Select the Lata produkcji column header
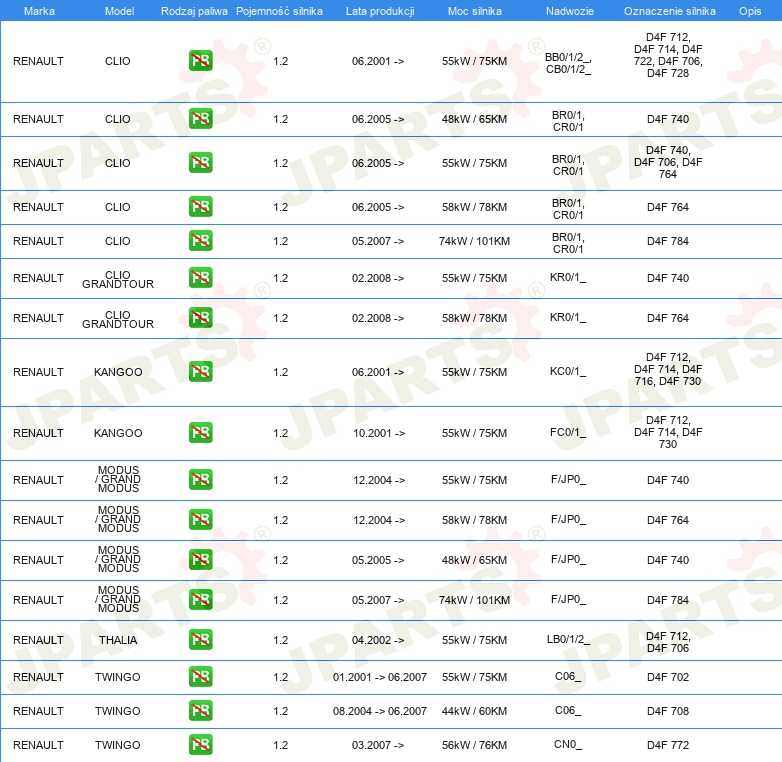The image size is (782, 762). coord(380,11)
